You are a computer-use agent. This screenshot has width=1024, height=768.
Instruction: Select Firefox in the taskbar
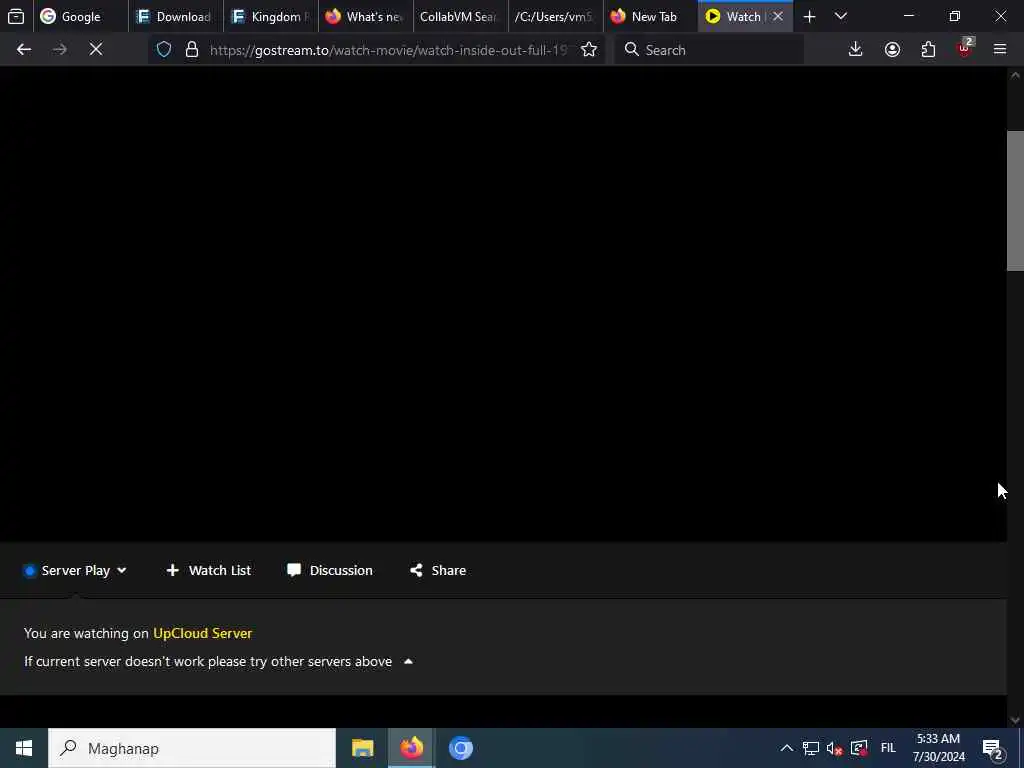(x=411, y=748)
